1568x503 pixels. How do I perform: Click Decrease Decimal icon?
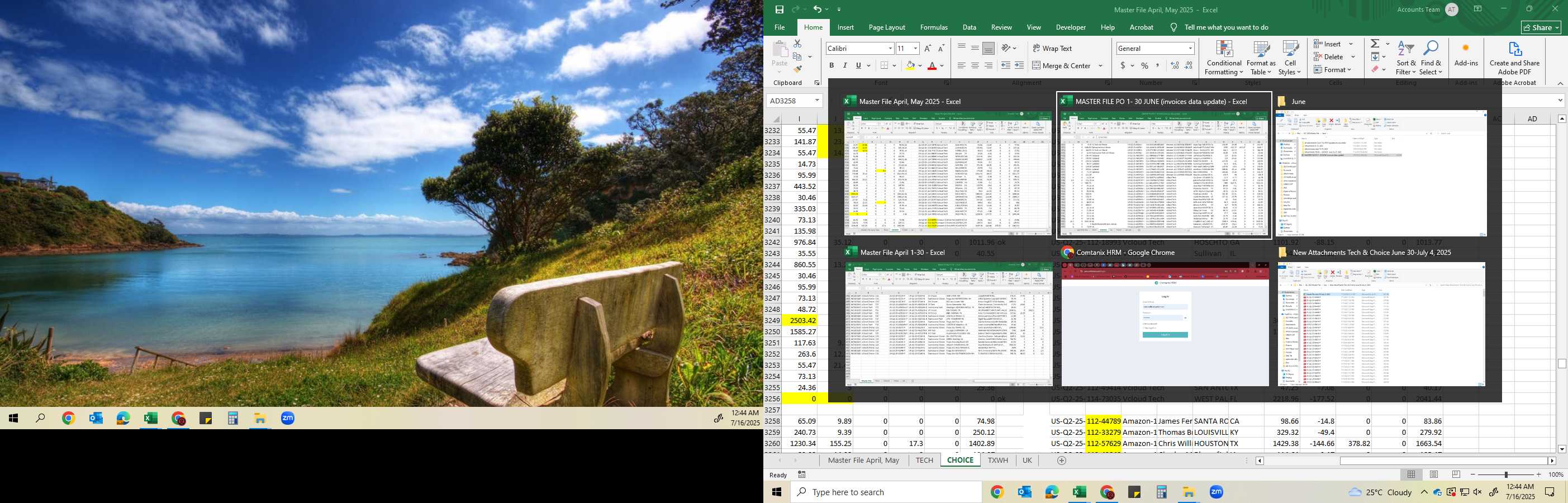(1188, 66)
